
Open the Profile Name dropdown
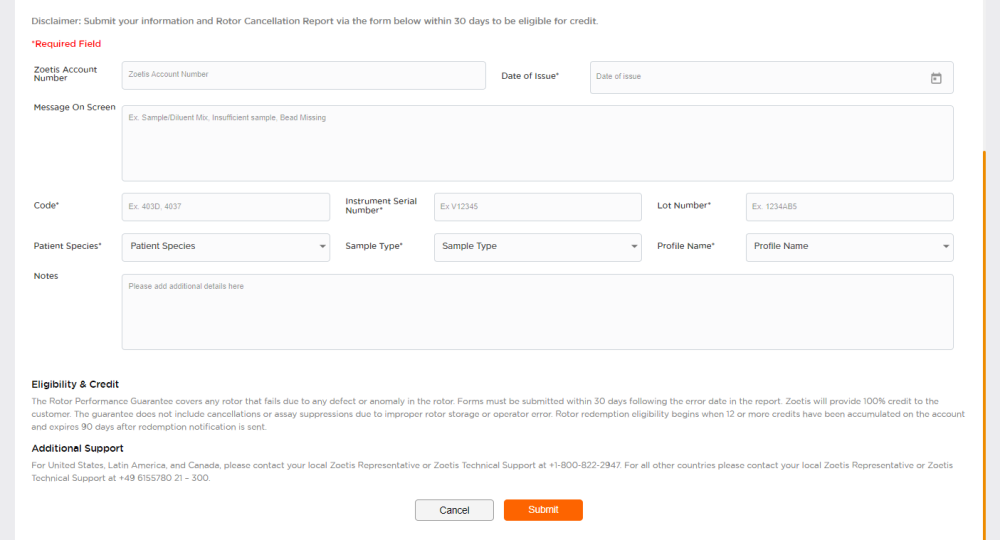(849, 247)
